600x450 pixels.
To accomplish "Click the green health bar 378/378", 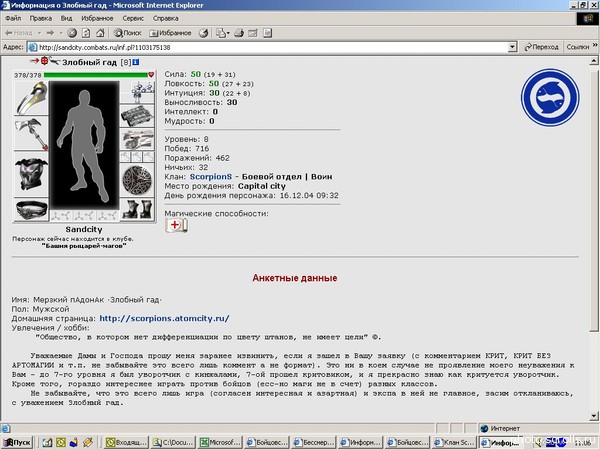I will coord(96,75).
